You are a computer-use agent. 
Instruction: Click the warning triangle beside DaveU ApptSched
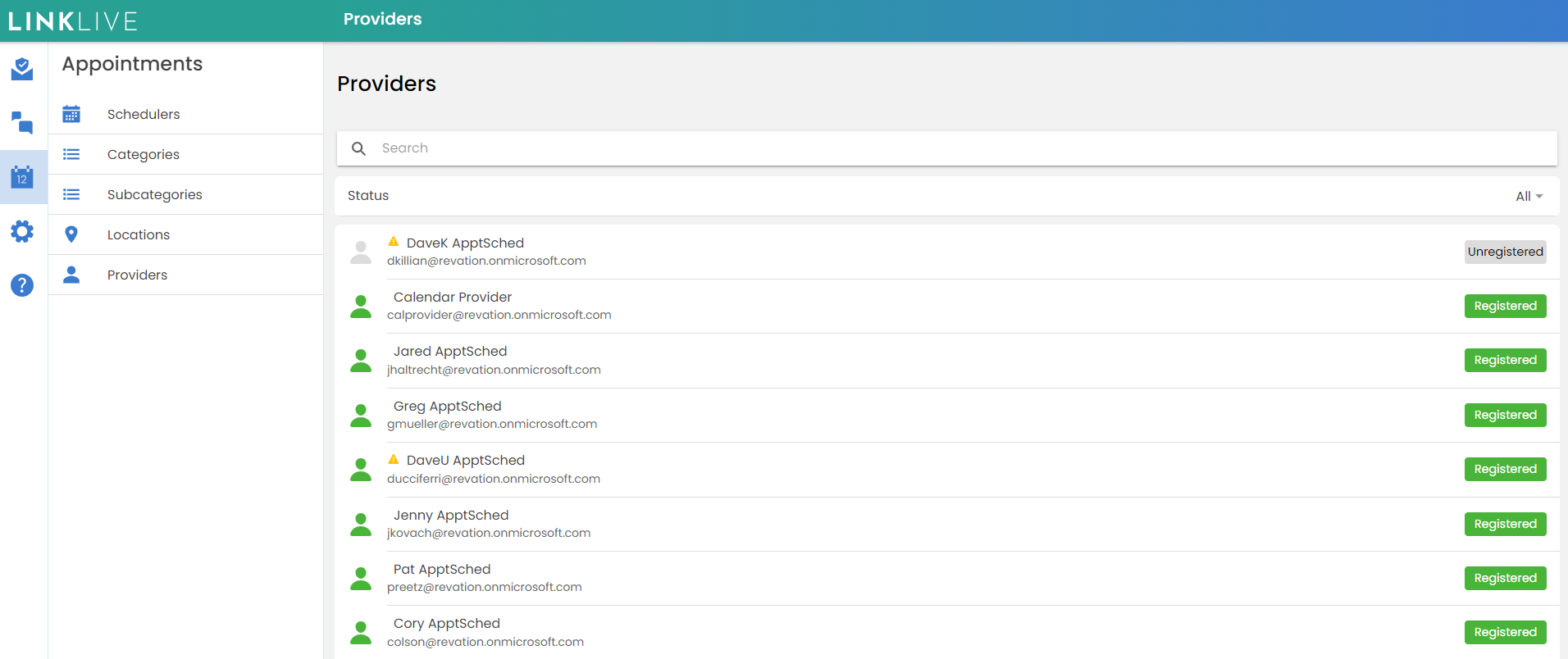click(x=394, y=459)
